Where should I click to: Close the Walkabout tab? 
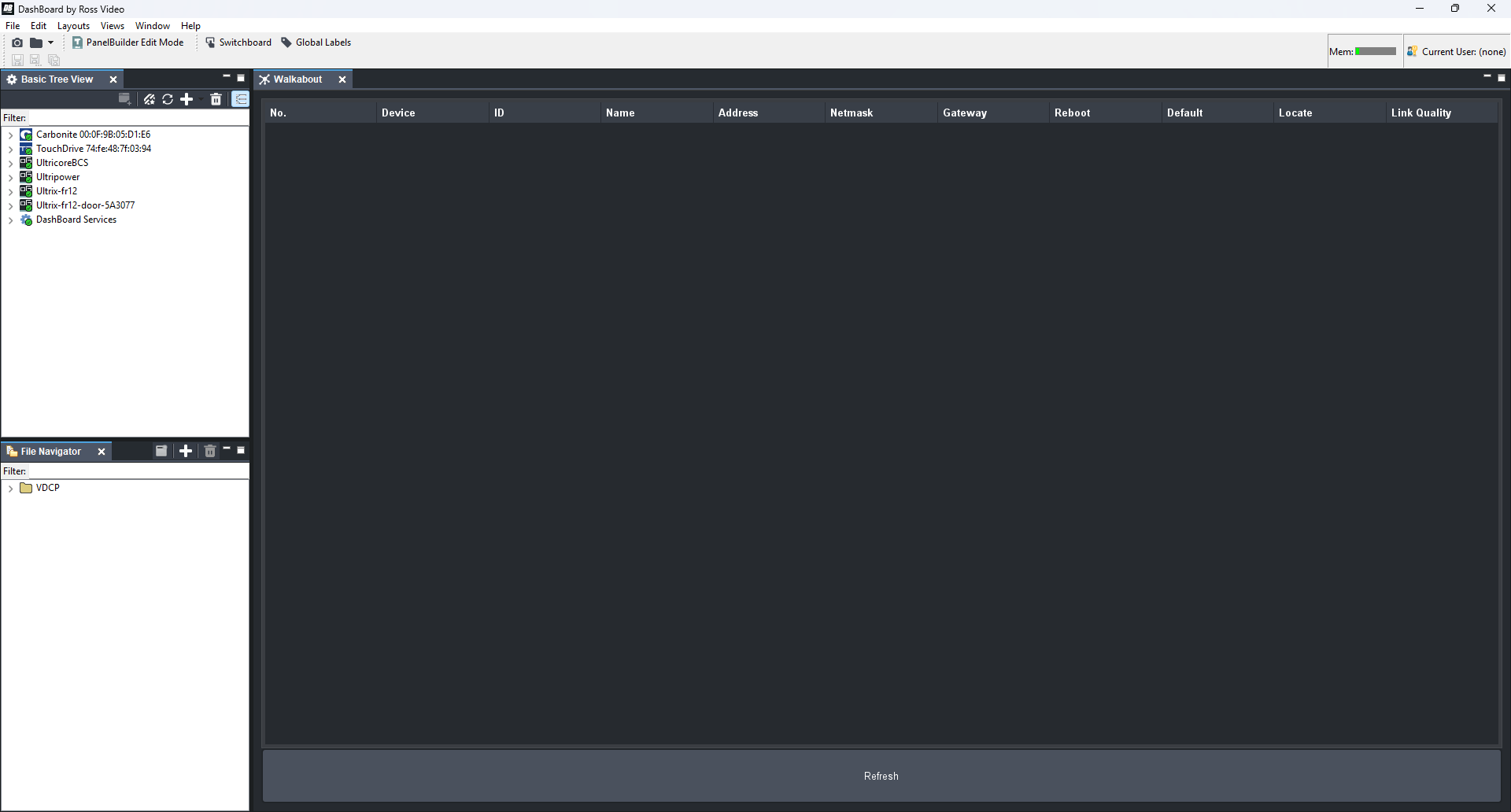tap(342, 79)
